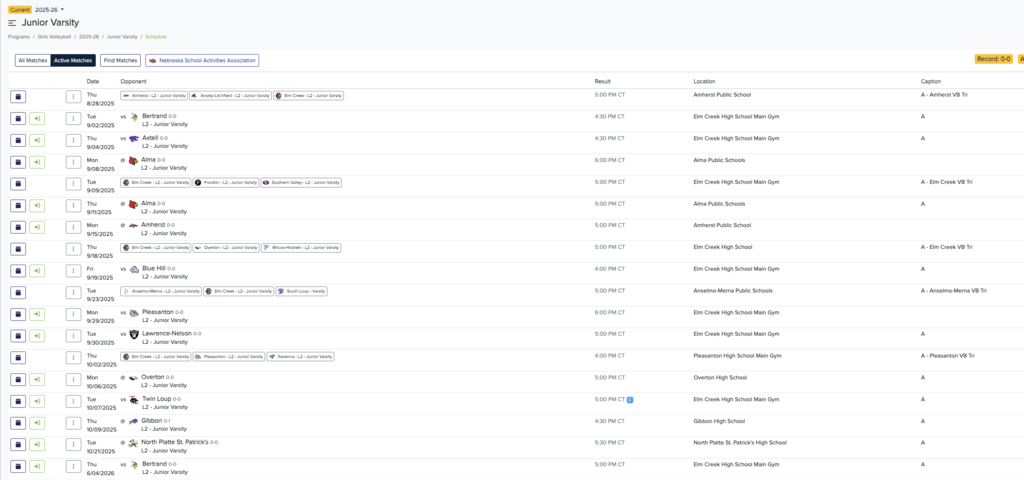
Task: Click green enter icon for Bertrand 6/04/2026
Action: click(x=37, y=466)
